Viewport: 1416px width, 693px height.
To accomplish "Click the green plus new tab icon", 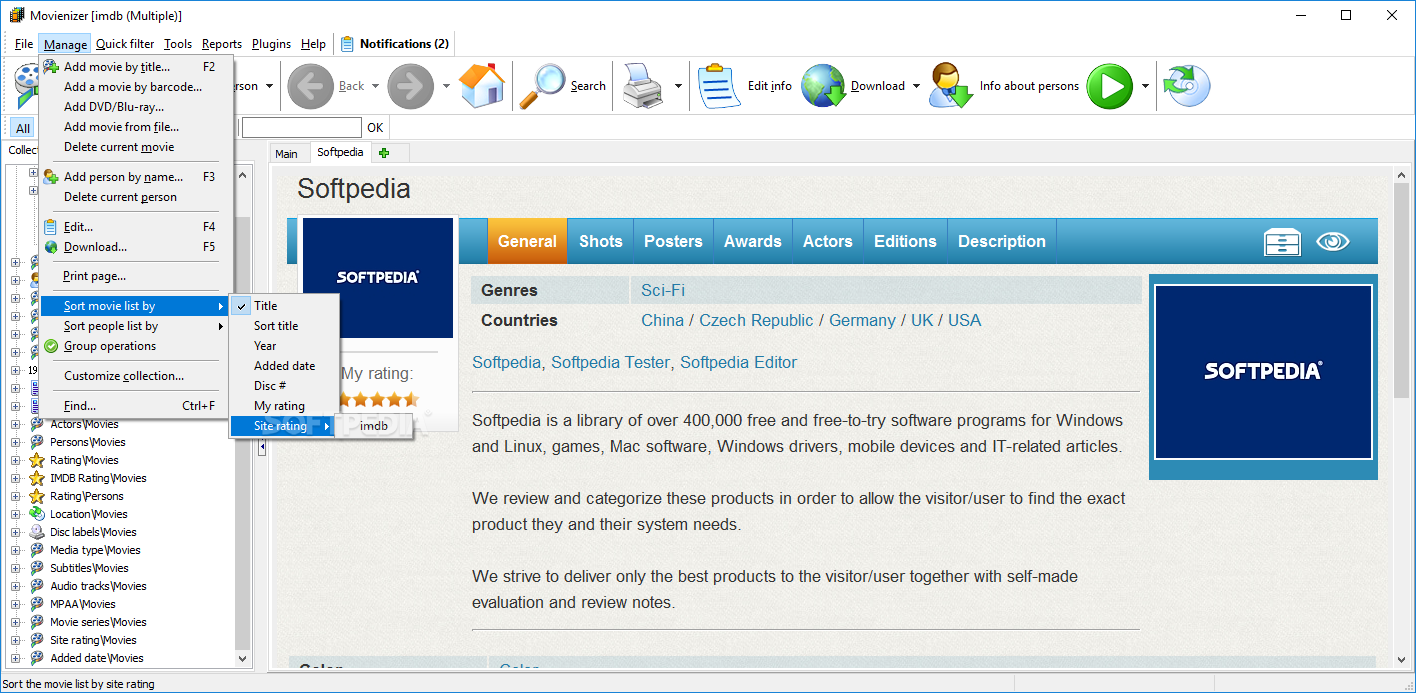I will pyautogui.click(x=384, y=153).
